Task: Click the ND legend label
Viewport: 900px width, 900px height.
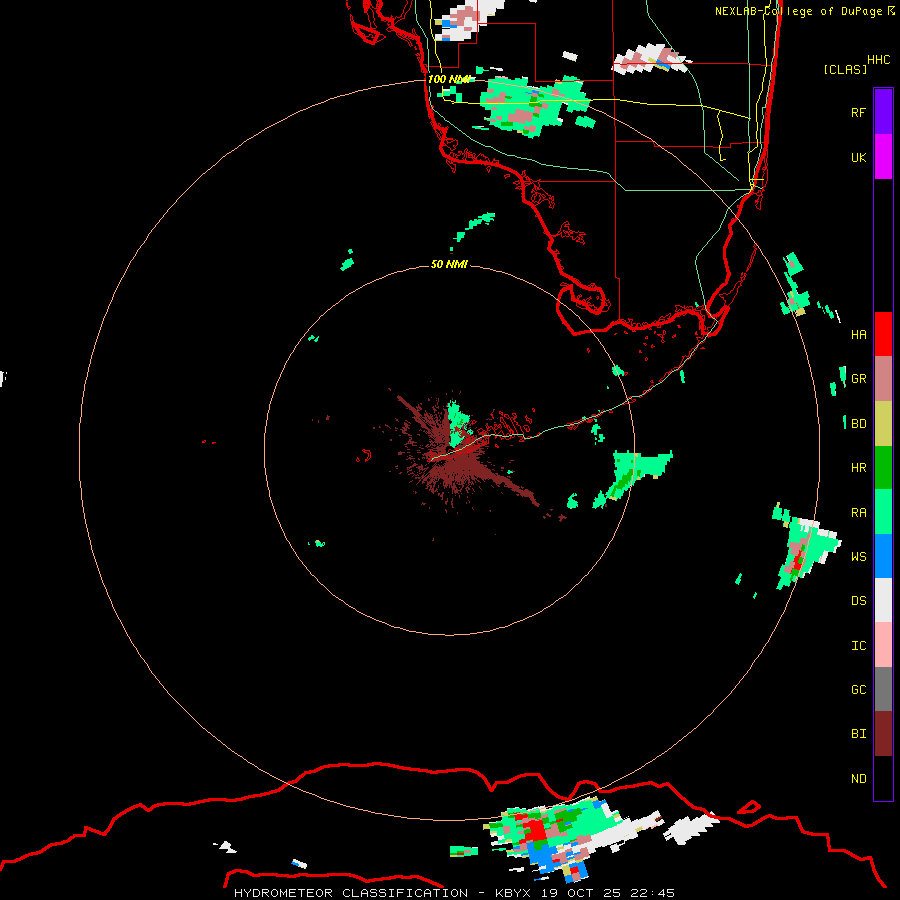Action: (x=859, y=779)
